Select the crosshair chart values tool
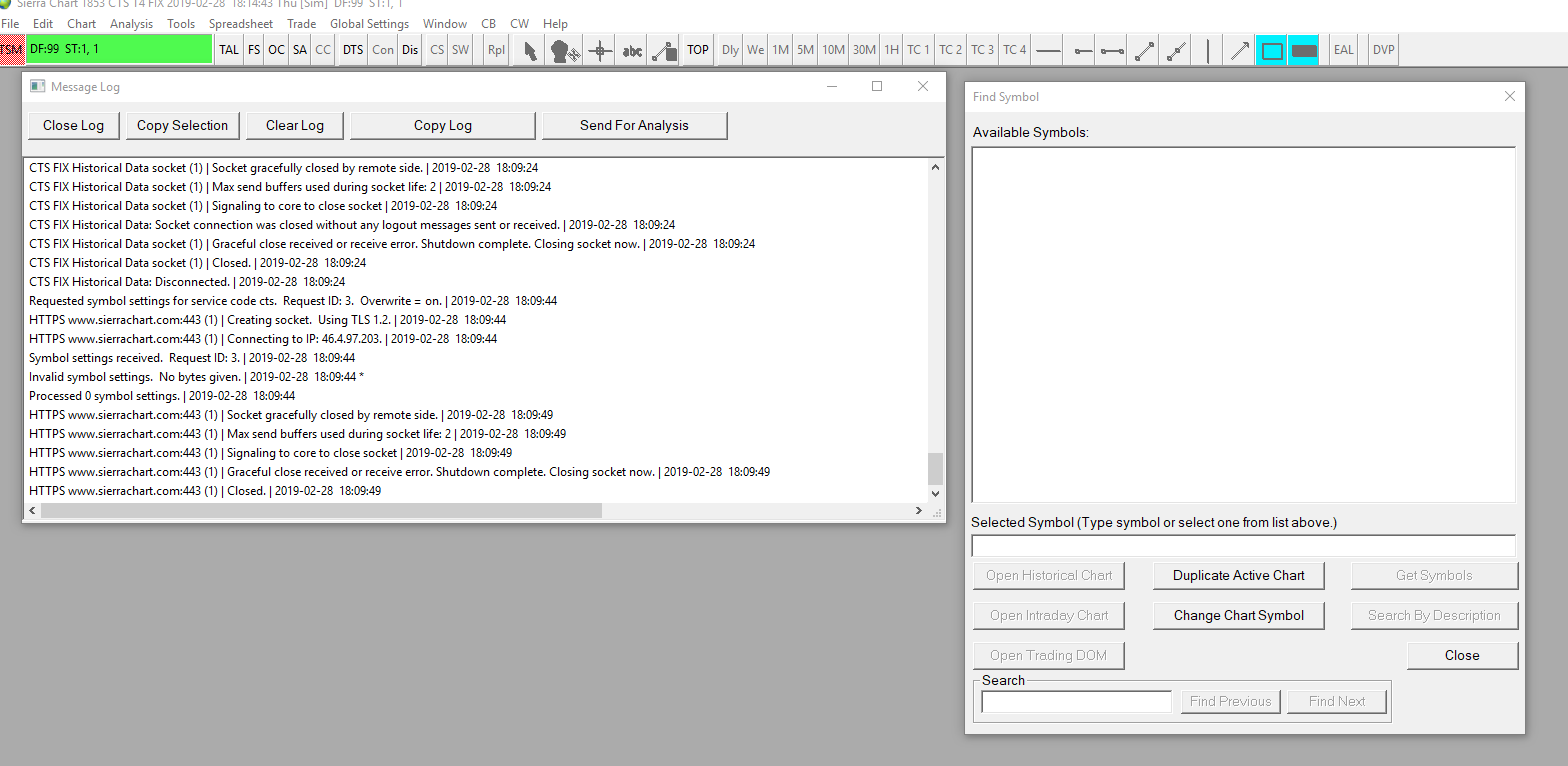 pos(599,50)
